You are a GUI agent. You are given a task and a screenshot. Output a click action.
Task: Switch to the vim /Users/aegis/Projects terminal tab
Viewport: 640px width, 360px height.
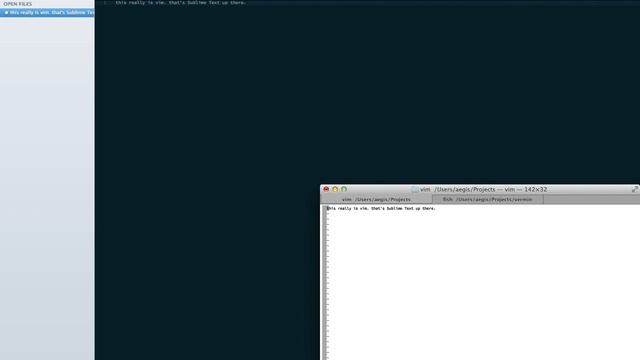click(x=376, y=200)
